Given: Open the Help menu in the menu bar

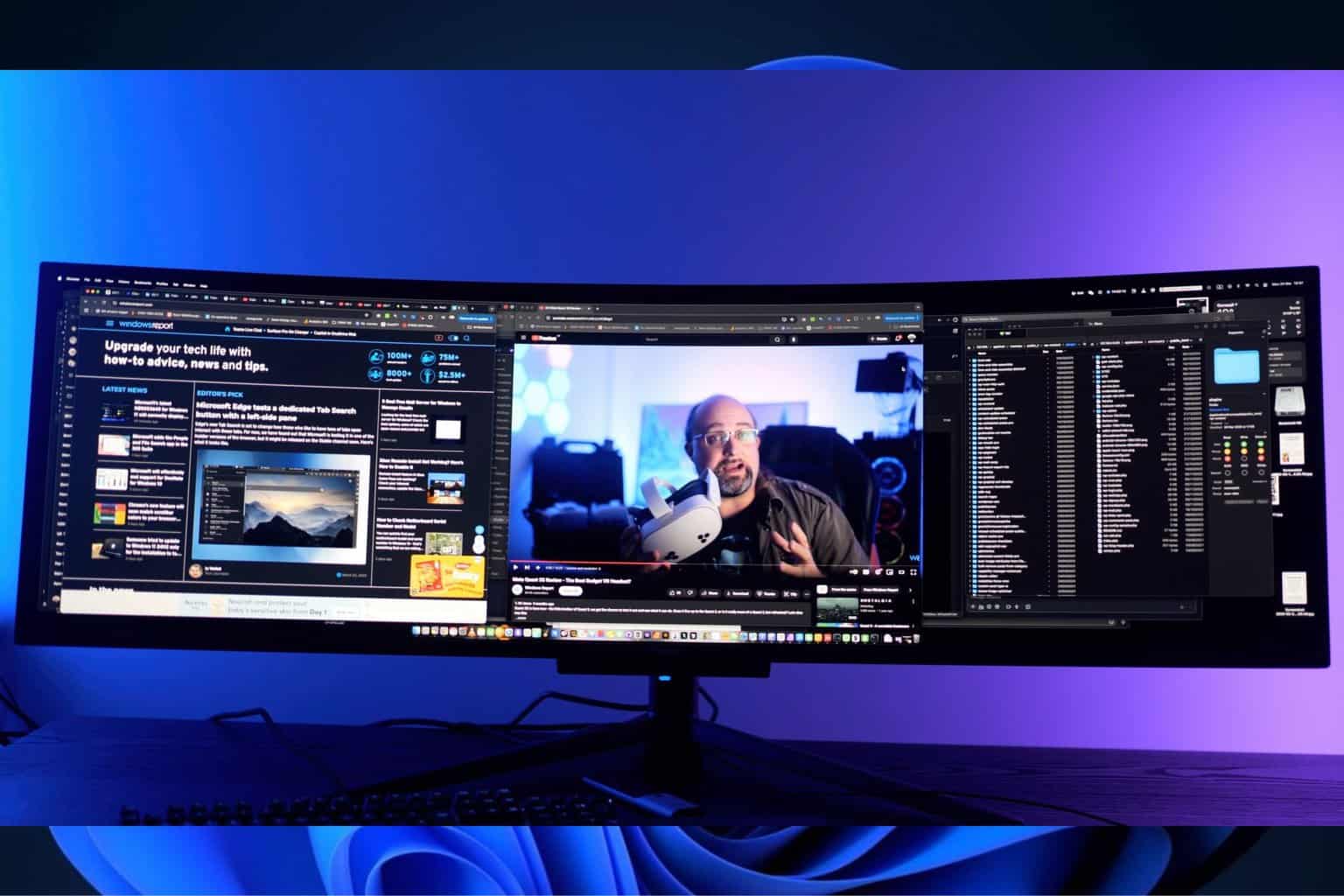Looking at the screenshot, I should (x=204, y=285).
